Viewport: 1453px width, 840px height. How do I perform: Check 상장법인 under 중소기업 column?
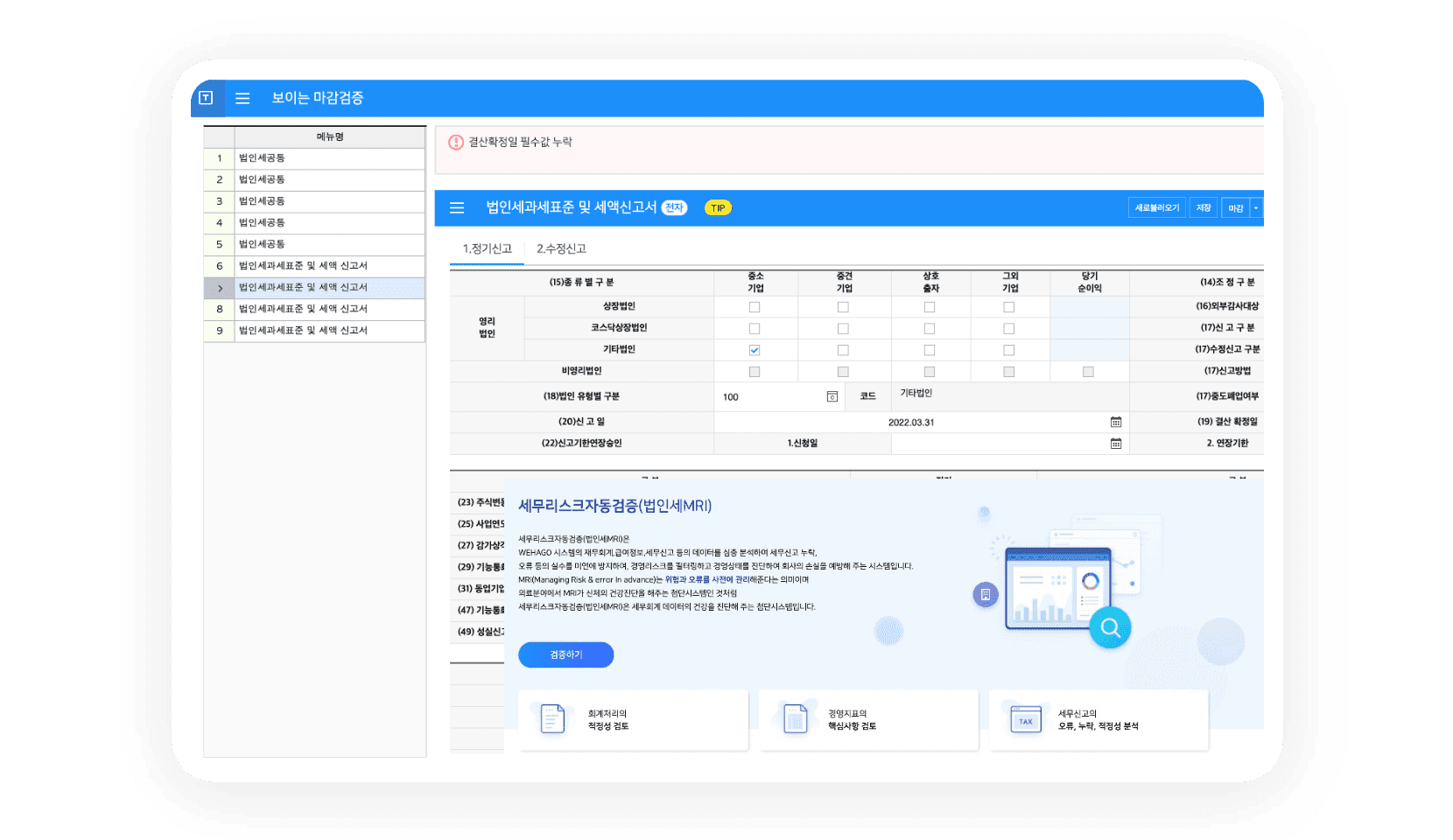click(755, 307)
